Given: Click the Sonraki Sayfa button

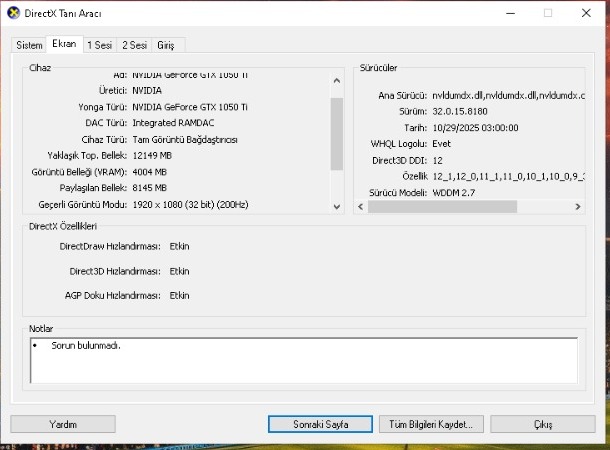Looking at the screenshot, I should pos(320,424).
